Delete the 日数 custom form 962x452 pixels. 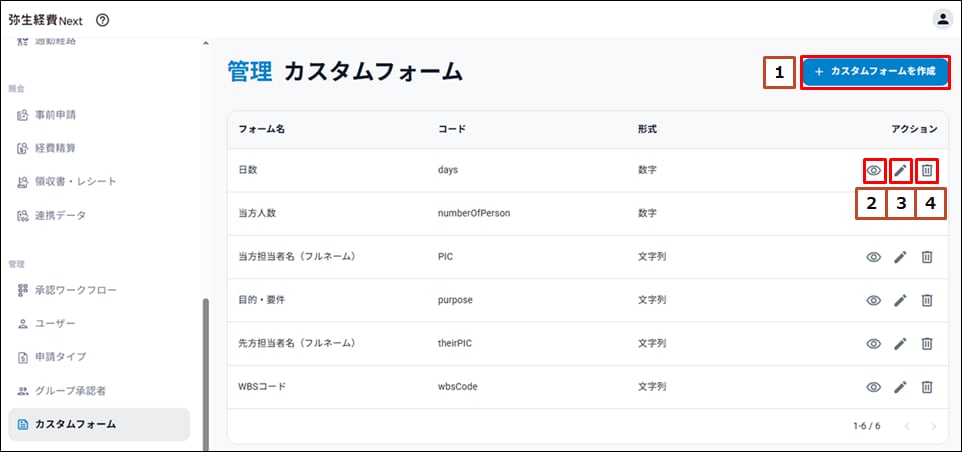tap(927, 171)
